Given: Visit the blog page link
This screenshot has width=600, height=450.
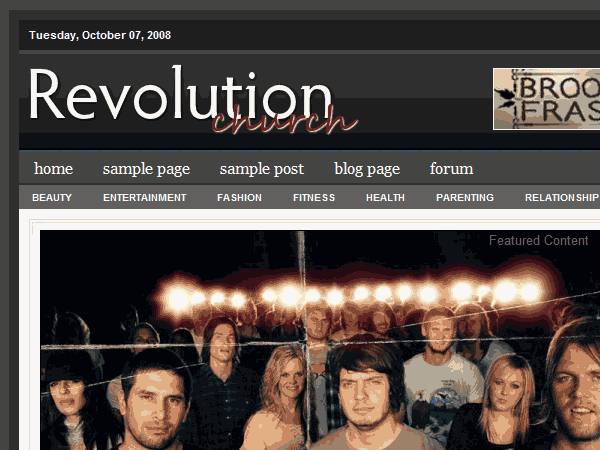Looking at the screenshot, I should (367, 169).
